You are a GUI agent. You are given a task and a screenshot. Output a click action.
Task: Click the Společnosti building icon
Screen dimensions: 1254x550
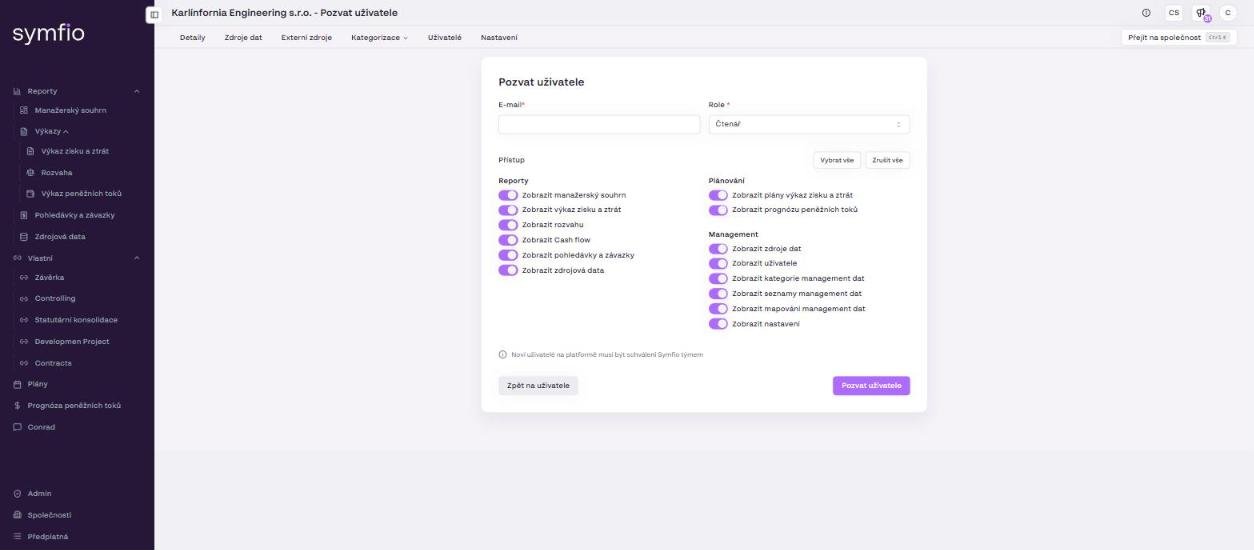click(17, 515)
